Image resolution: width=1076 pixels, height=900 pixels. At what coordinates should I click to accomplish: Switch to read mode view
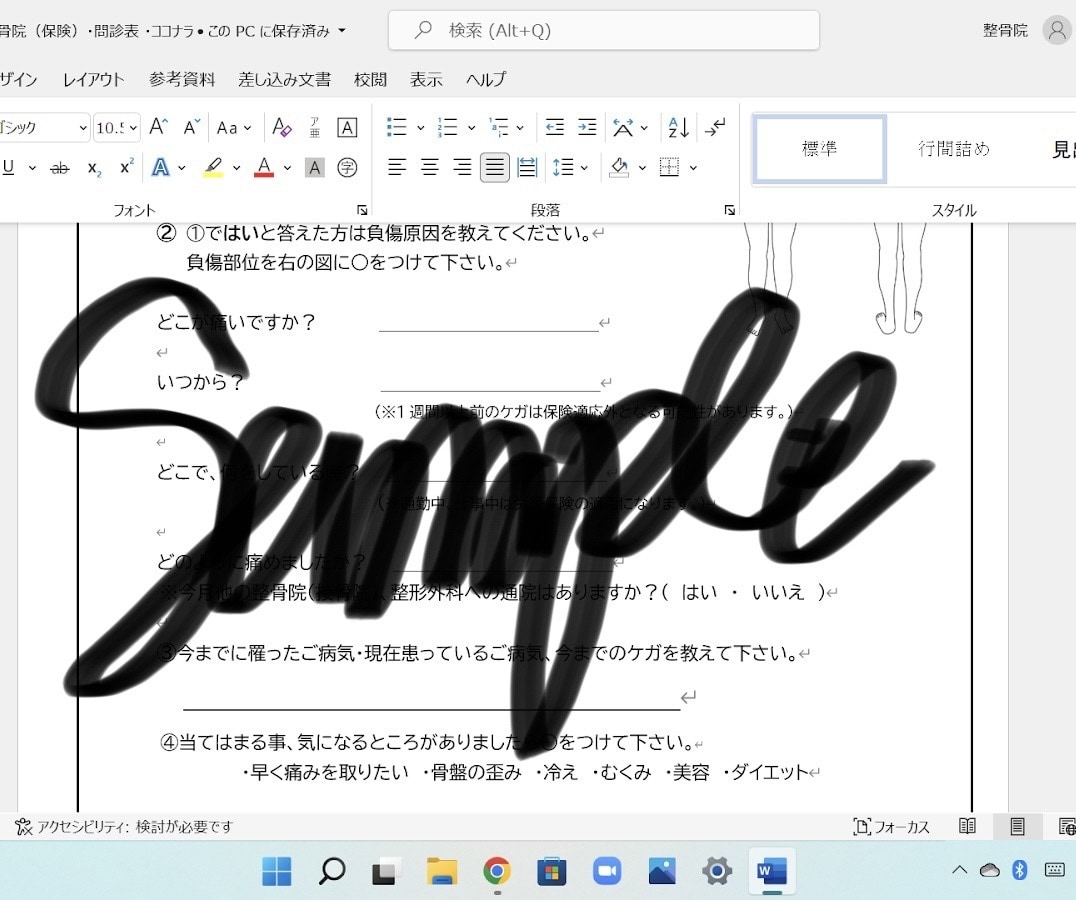(968, 827)
